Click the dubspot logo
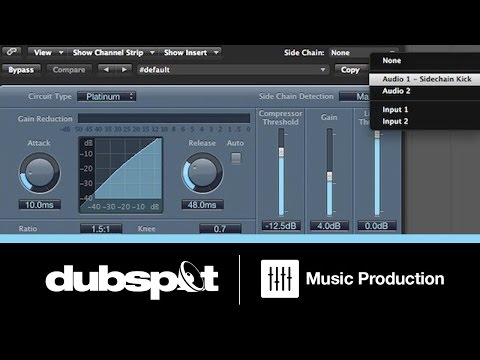 point(132,280)
